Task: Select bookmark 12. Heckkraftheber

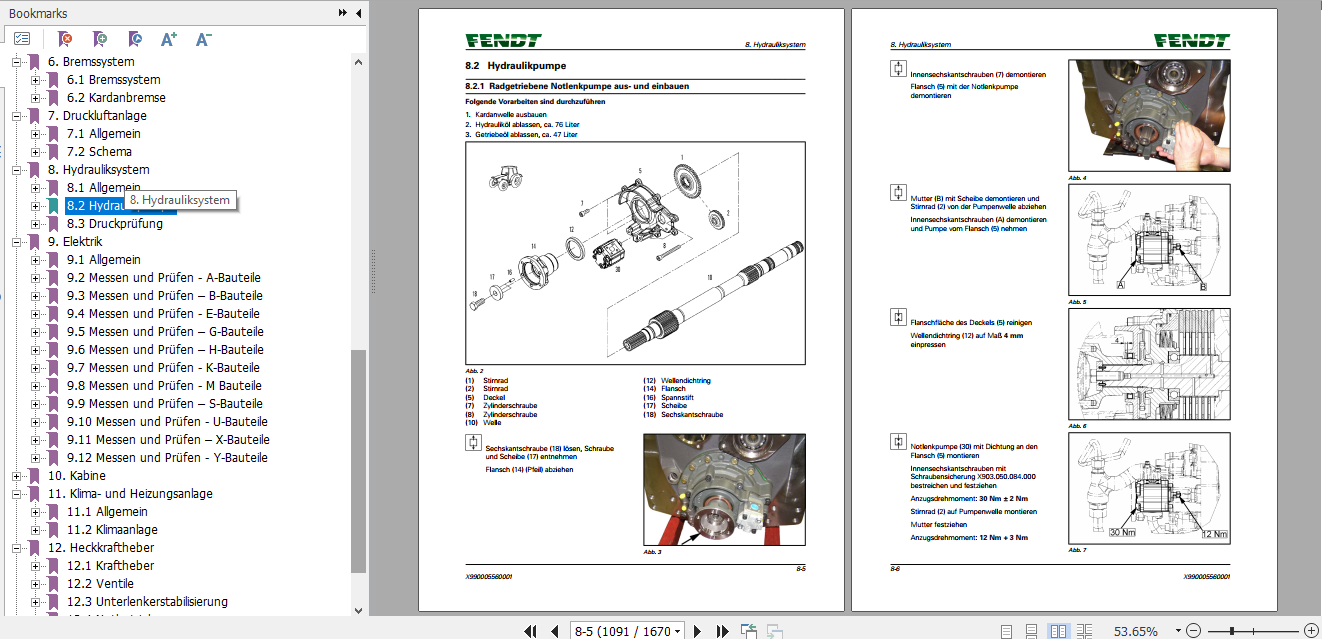Action: 101,548
